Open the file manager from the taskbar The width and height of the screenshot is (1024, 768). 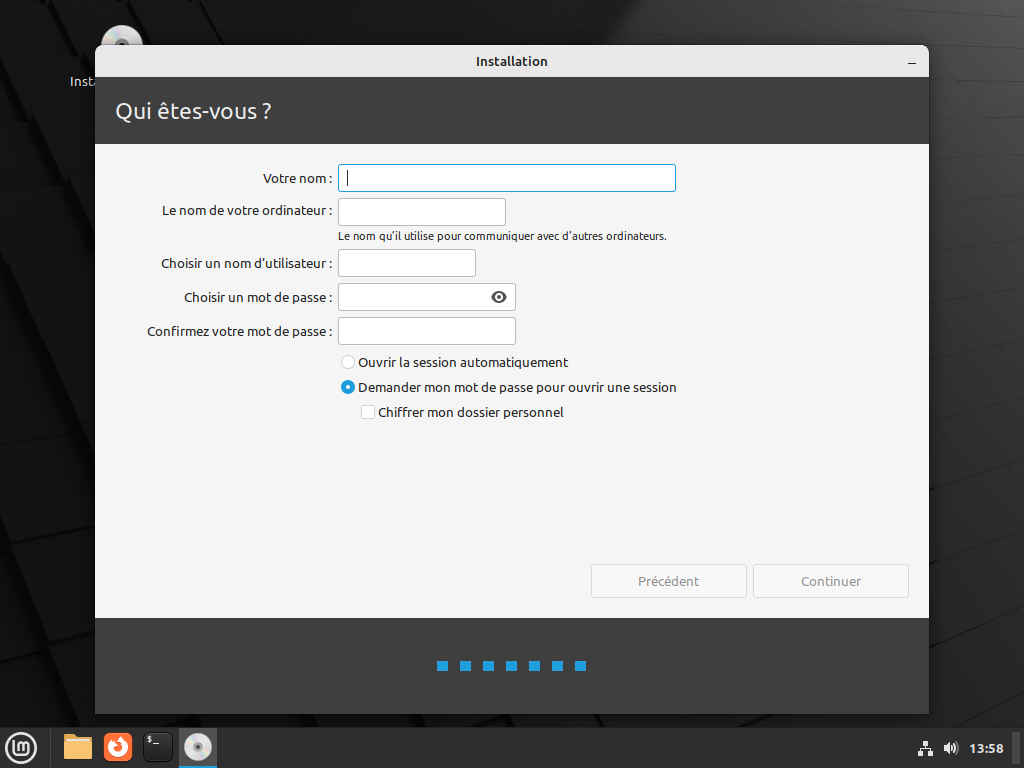(77, 747)
